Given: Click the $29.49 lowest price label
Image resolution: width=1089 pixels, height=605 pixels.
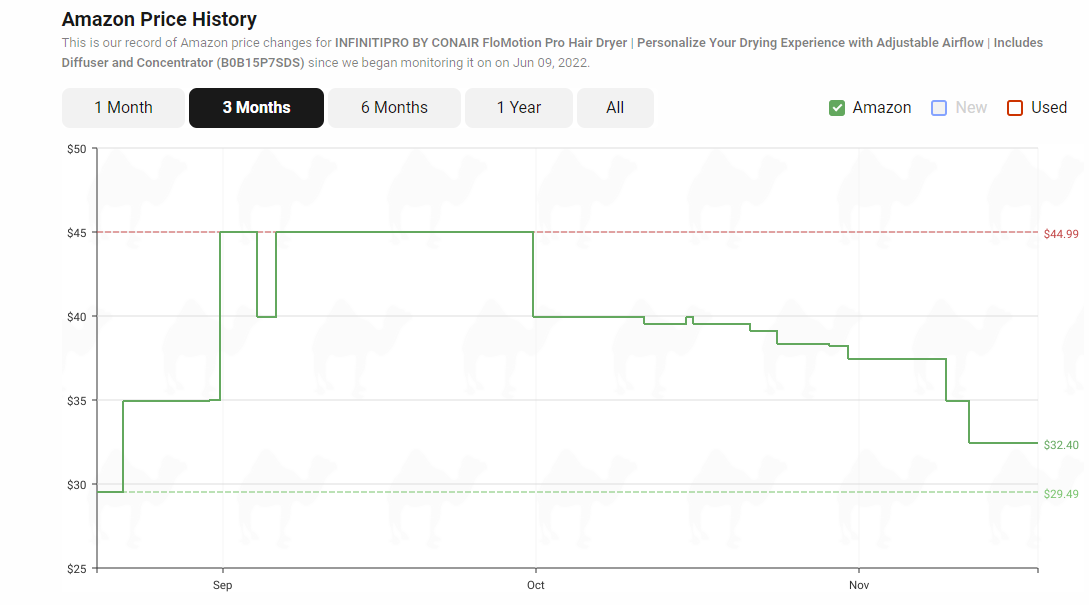Looking at the screenshot, I should 1061,494.
